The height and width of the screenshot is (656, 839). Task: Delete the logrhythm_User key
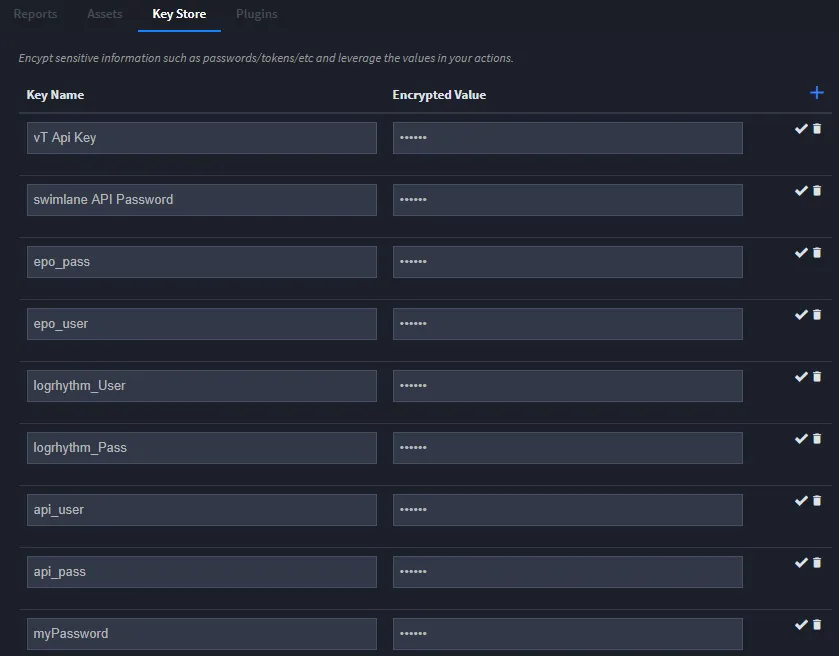[x=817, y=377]
